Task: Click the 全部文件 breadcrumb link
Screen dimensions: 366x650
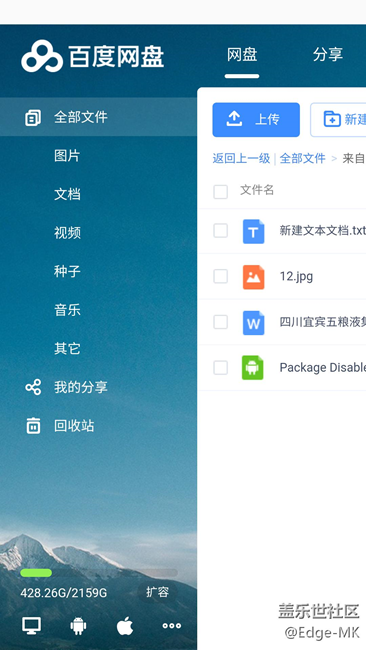Action: pos(303,158)
